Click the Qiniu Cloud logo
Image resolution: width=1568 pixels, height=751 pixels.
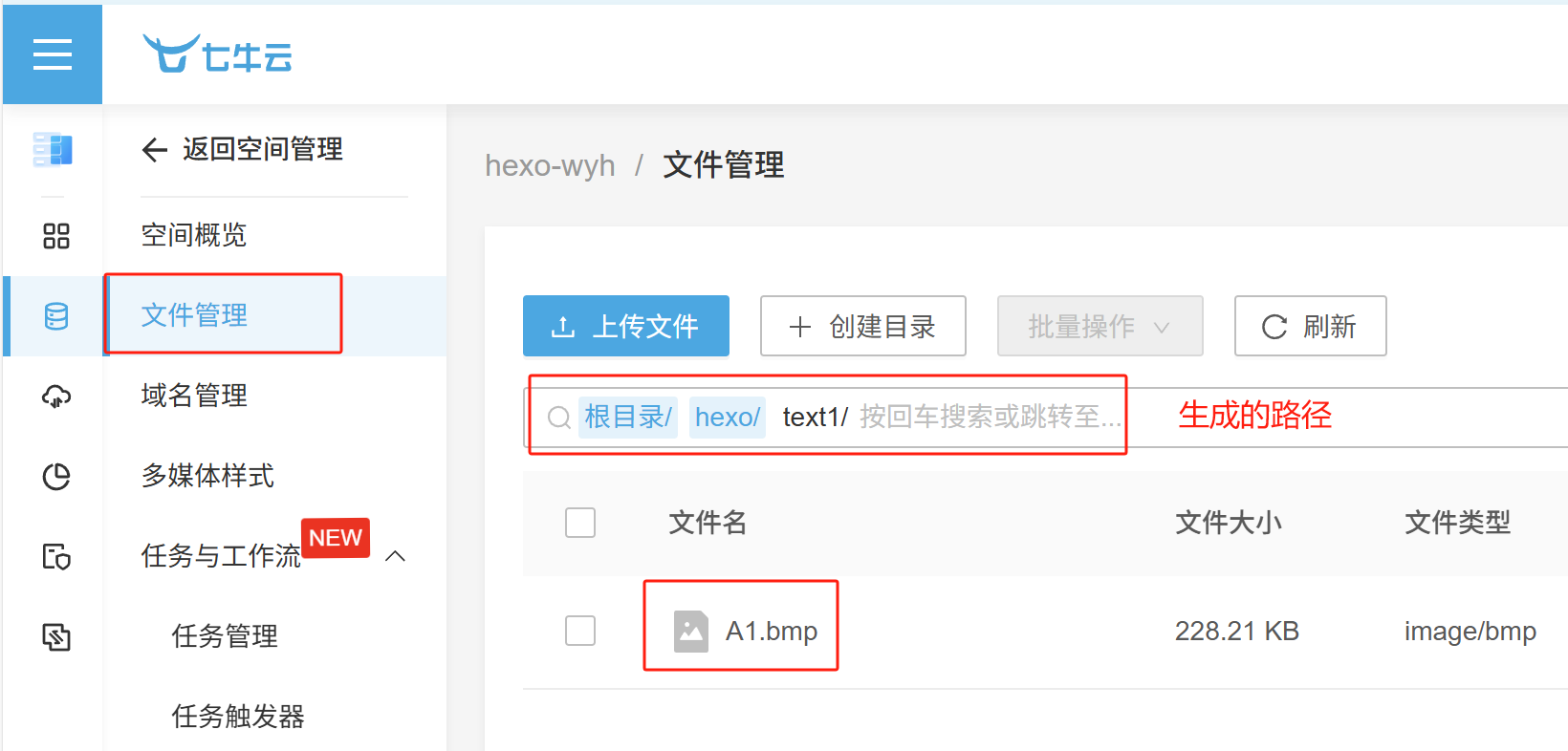pos(218,54)
